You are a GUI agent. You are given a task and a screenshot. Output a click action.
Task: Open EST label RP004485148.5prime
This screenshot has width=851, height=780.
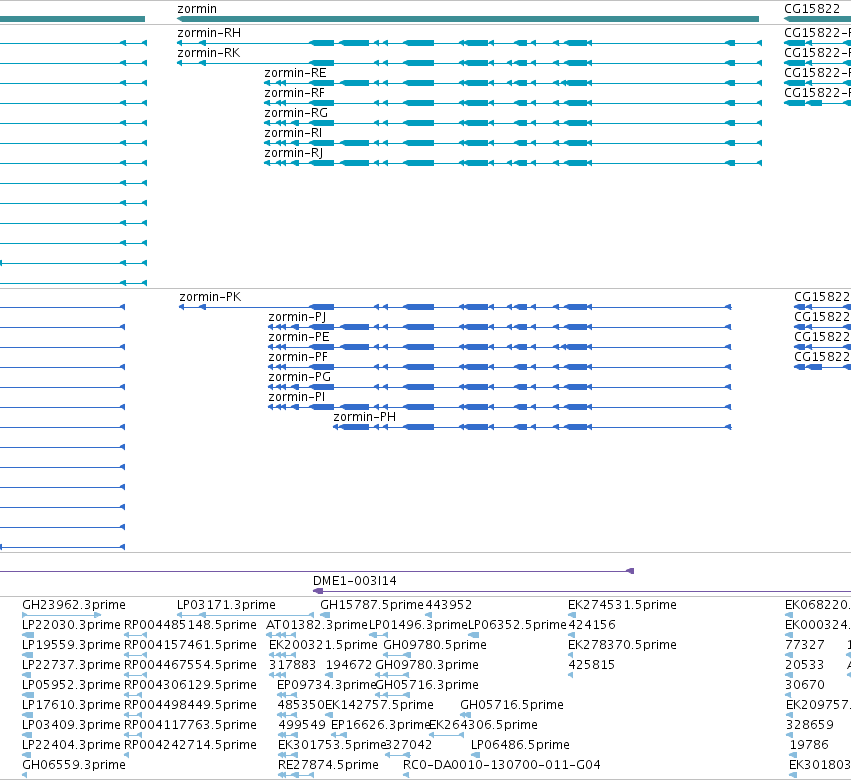pos(190,625)
